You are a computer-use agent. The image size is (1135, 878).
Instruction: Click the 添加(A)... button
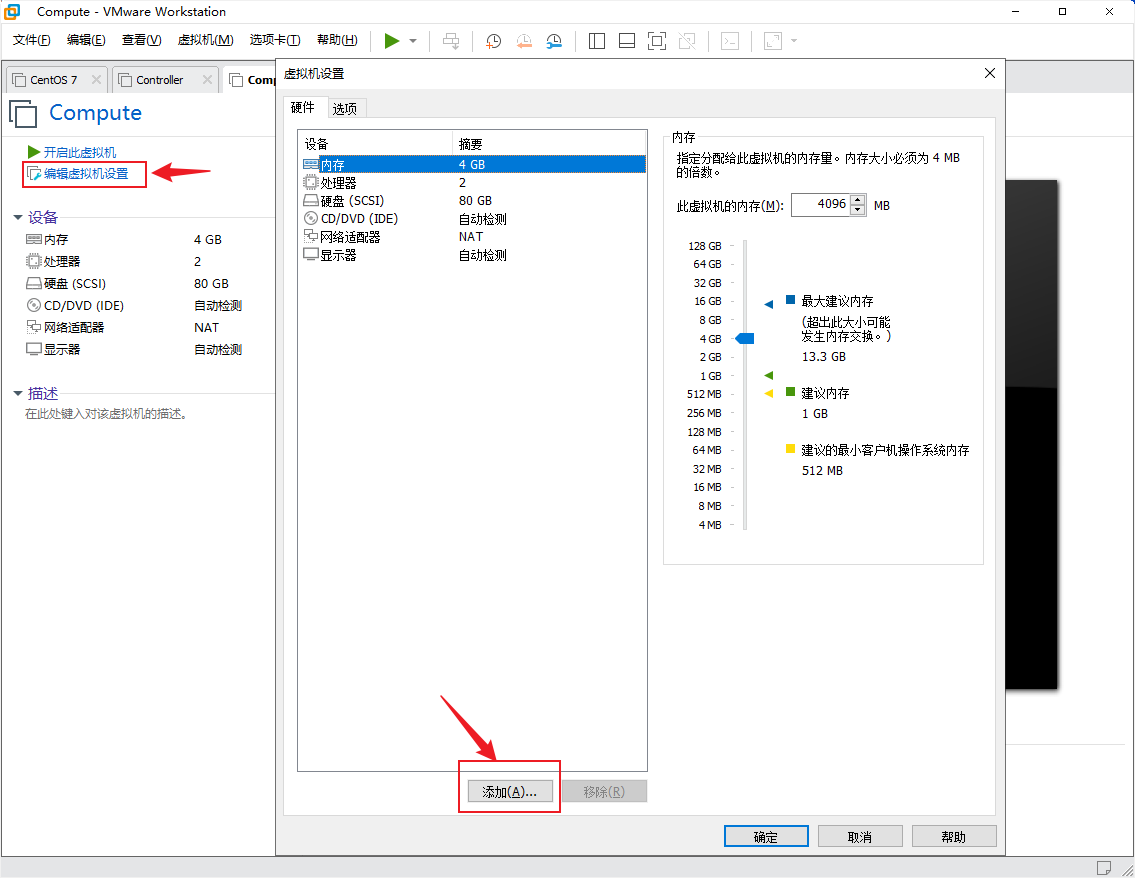coord(510,792)
